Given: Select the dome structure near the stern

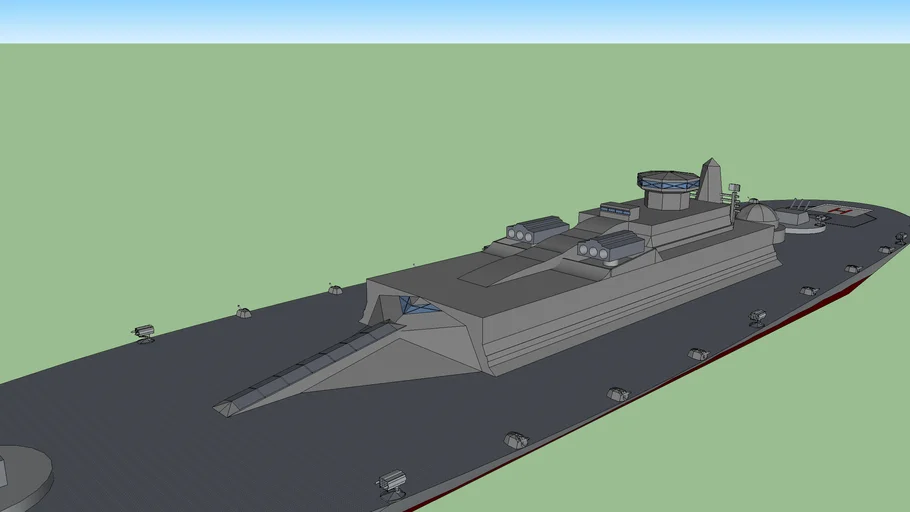Looking at the screenshot, I should (757, 214).
